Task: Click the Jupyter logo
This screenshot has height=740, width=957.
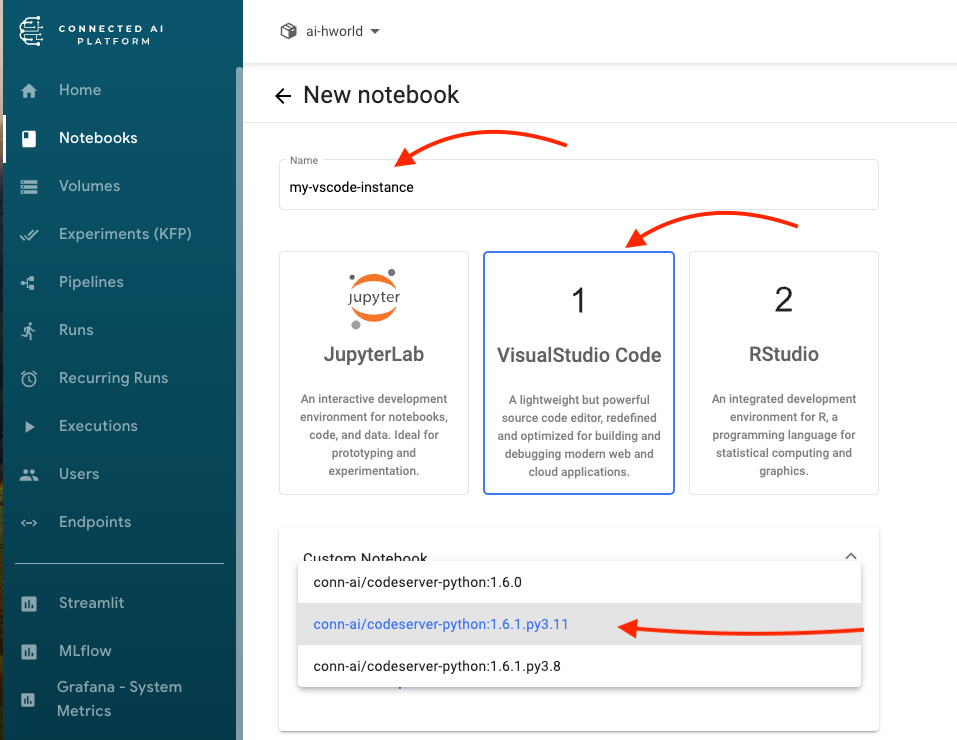Action: tap(374, 299)
